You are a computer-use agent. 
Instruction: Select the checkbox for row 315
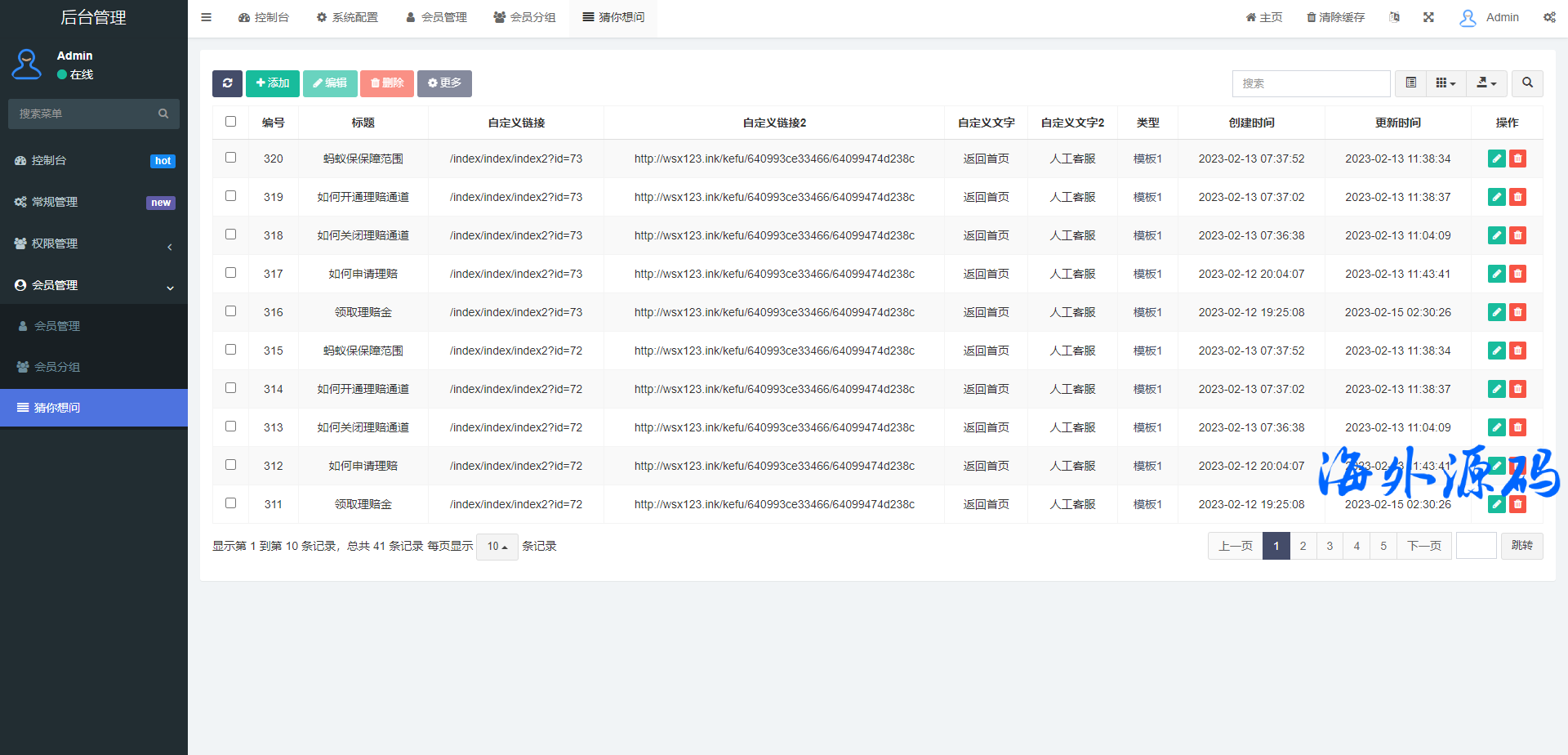point(230,350)
